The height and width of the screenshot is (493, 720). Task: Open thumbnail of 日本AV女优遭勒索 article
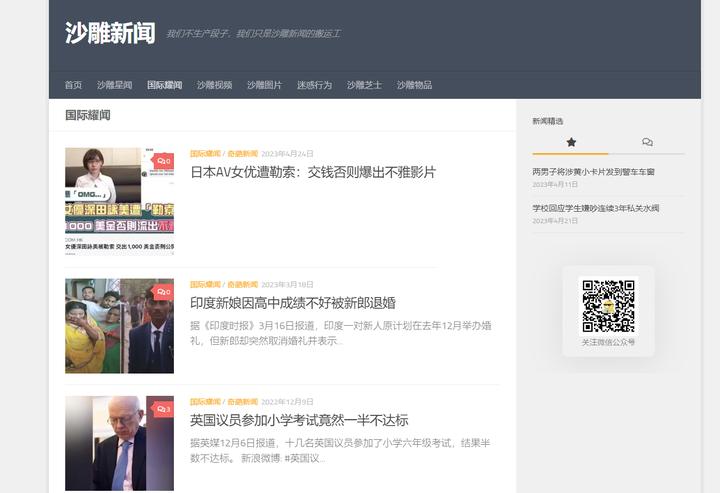(119, 201)
